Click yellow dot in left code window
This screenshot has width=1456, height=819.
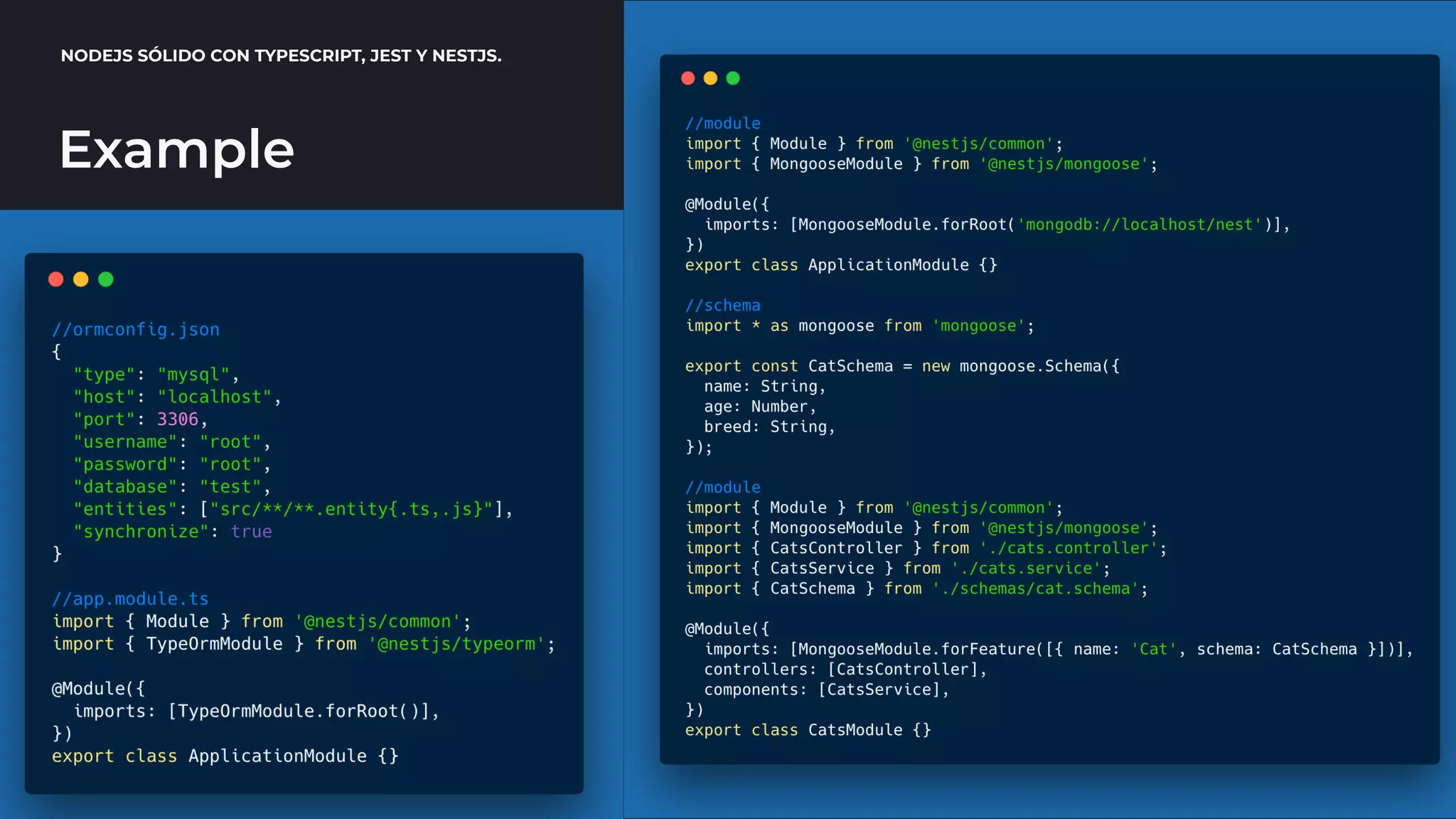click(81, 279)
